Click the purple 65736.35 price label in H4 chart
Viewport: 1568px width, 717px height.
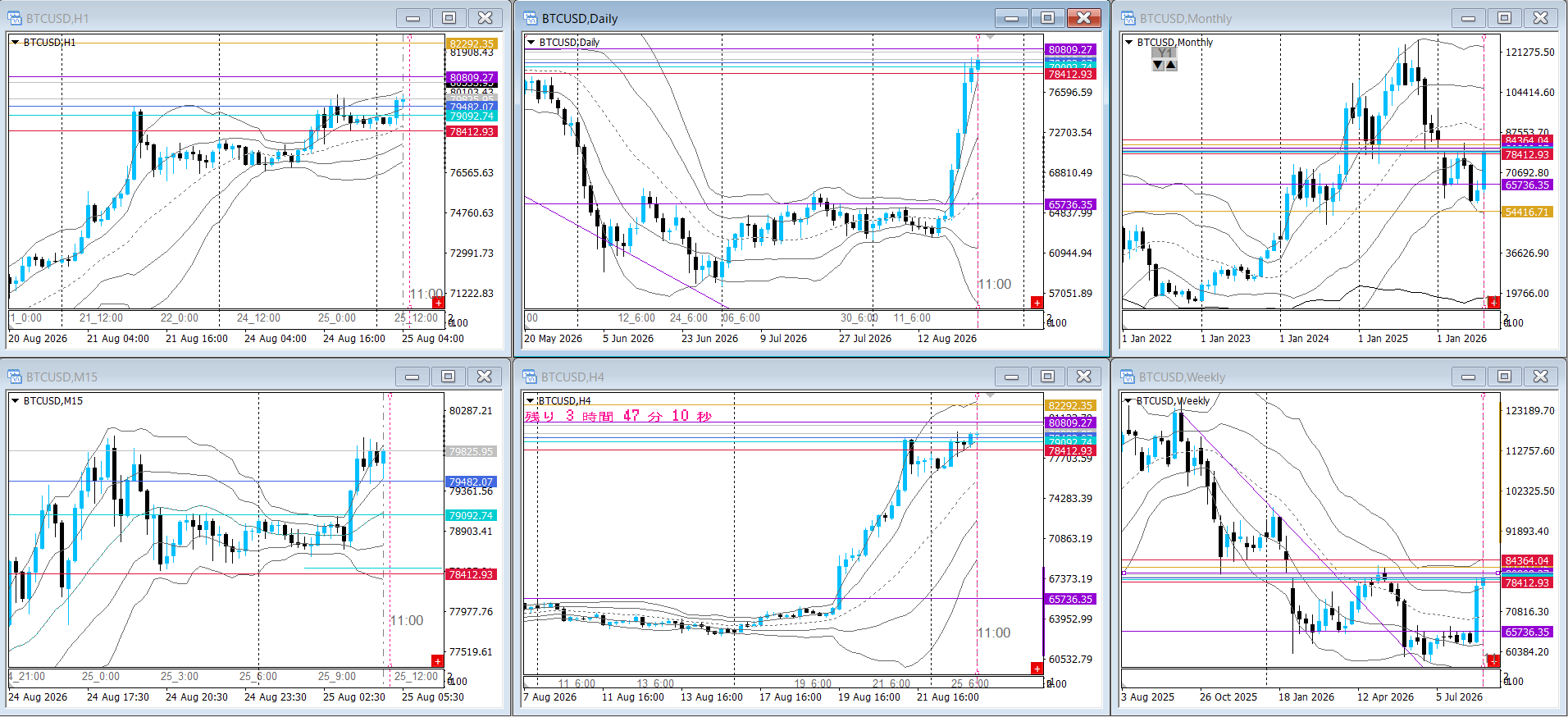pos(1070,599)
